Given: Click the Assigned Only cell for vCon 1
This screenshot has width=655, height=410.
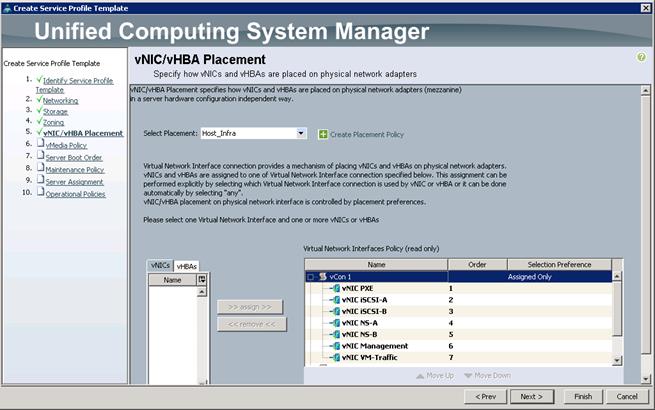Looking at the screenshot, I should click(x=530, y=277).
